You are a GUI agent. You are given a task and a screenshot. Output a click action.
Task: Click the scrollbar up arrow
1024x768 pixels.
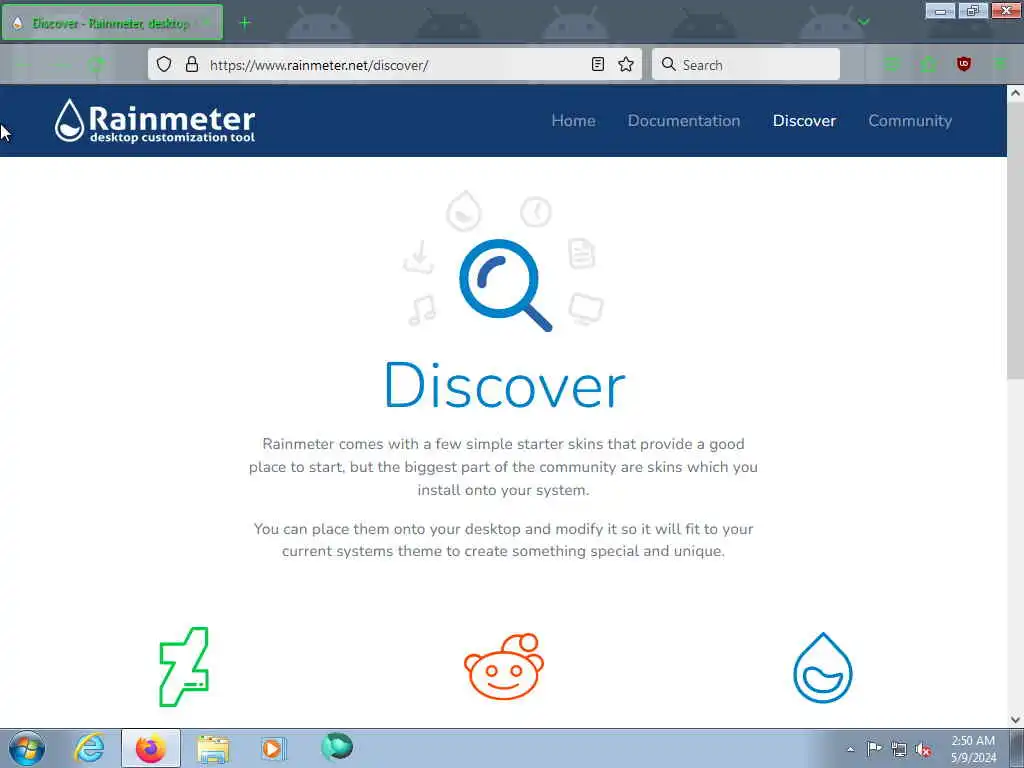1015,93
